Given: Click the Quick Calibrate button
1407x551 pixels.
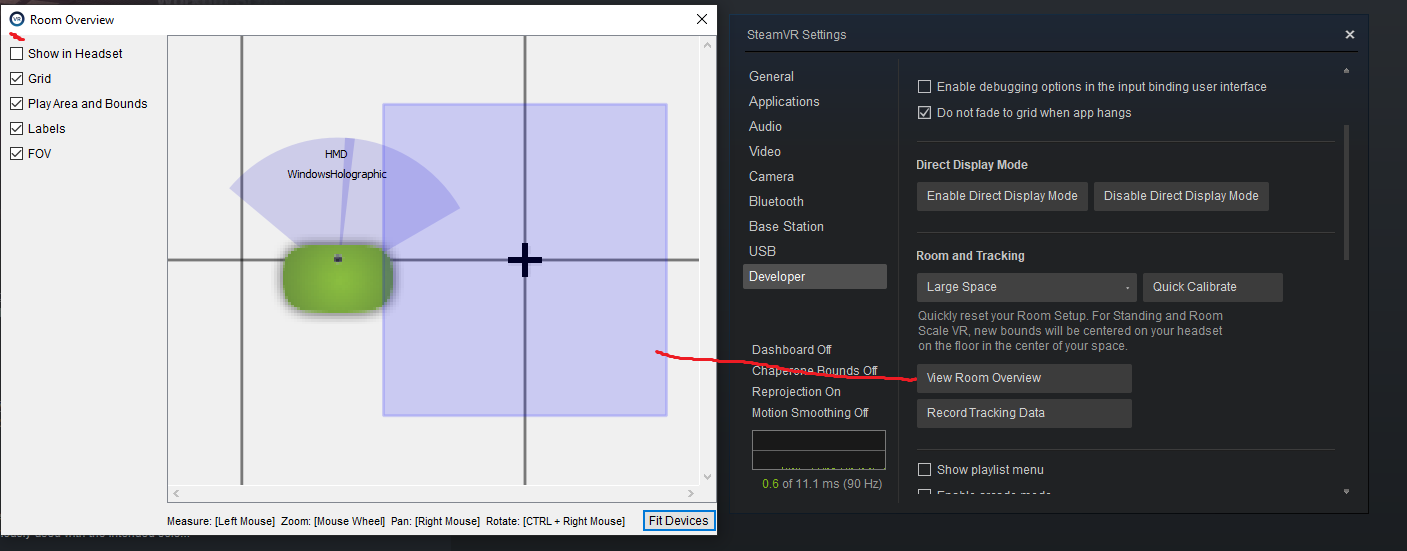Looking at the screenshot, I should tap(1212, 287).
